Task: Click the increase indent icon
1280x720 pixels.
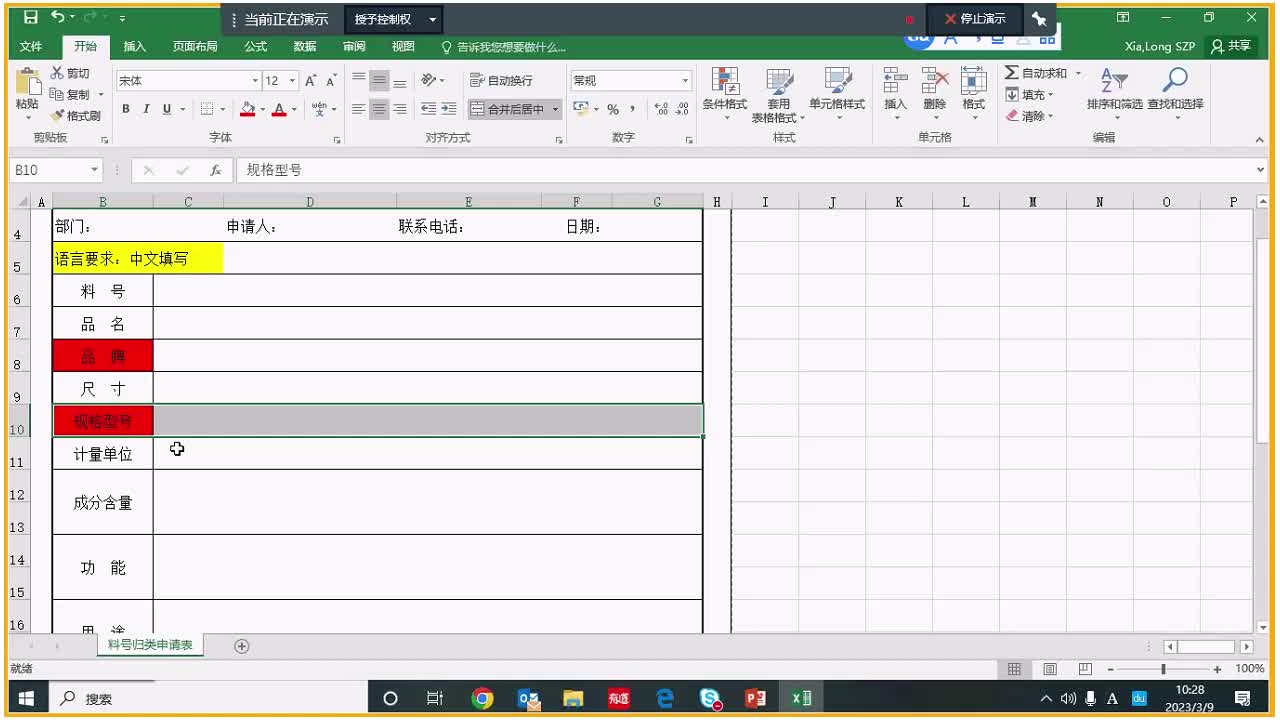Action: click(449, 109)
